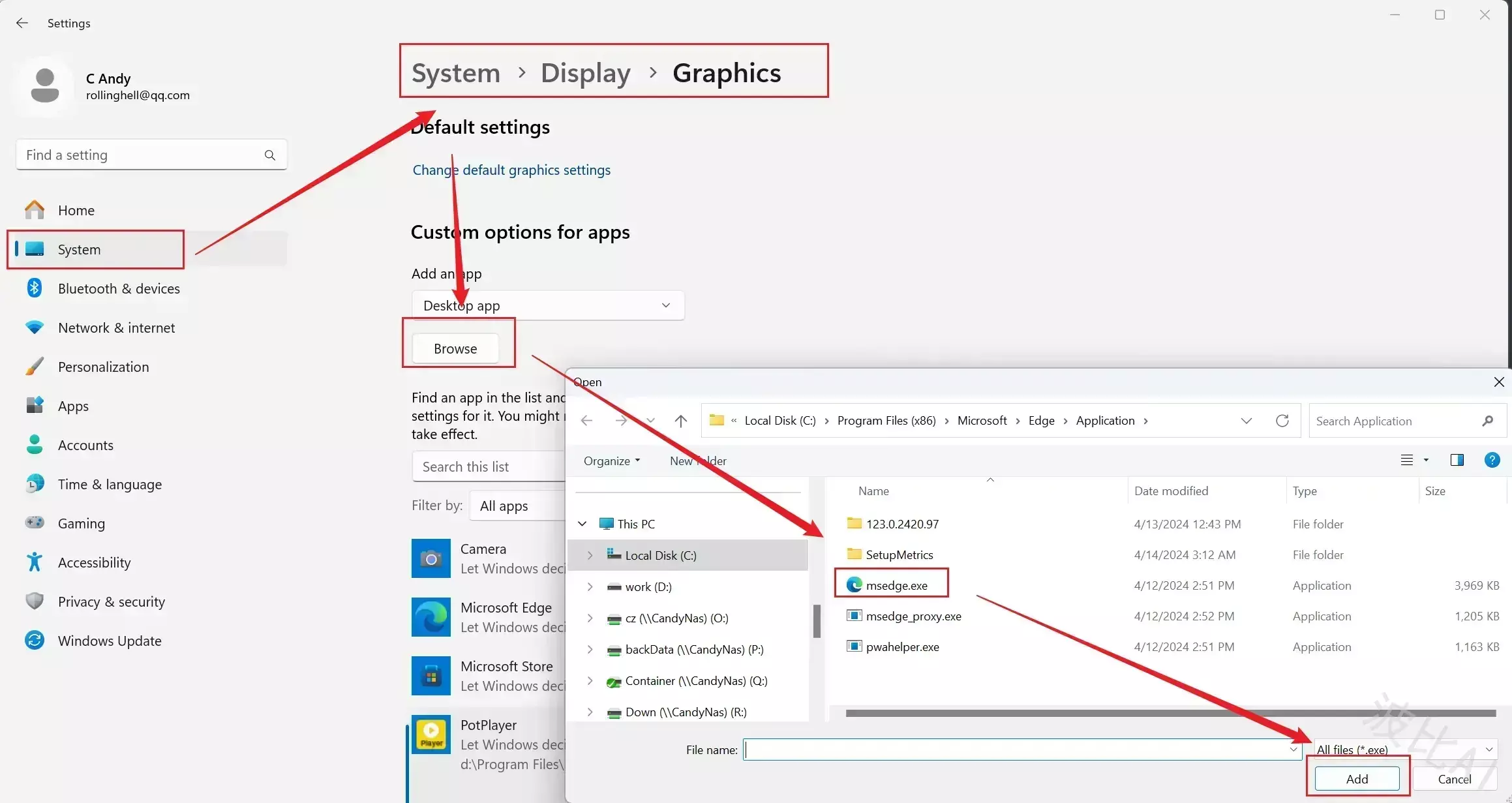Click the Cancel button
The image size is (1512, 803).
1454,779
